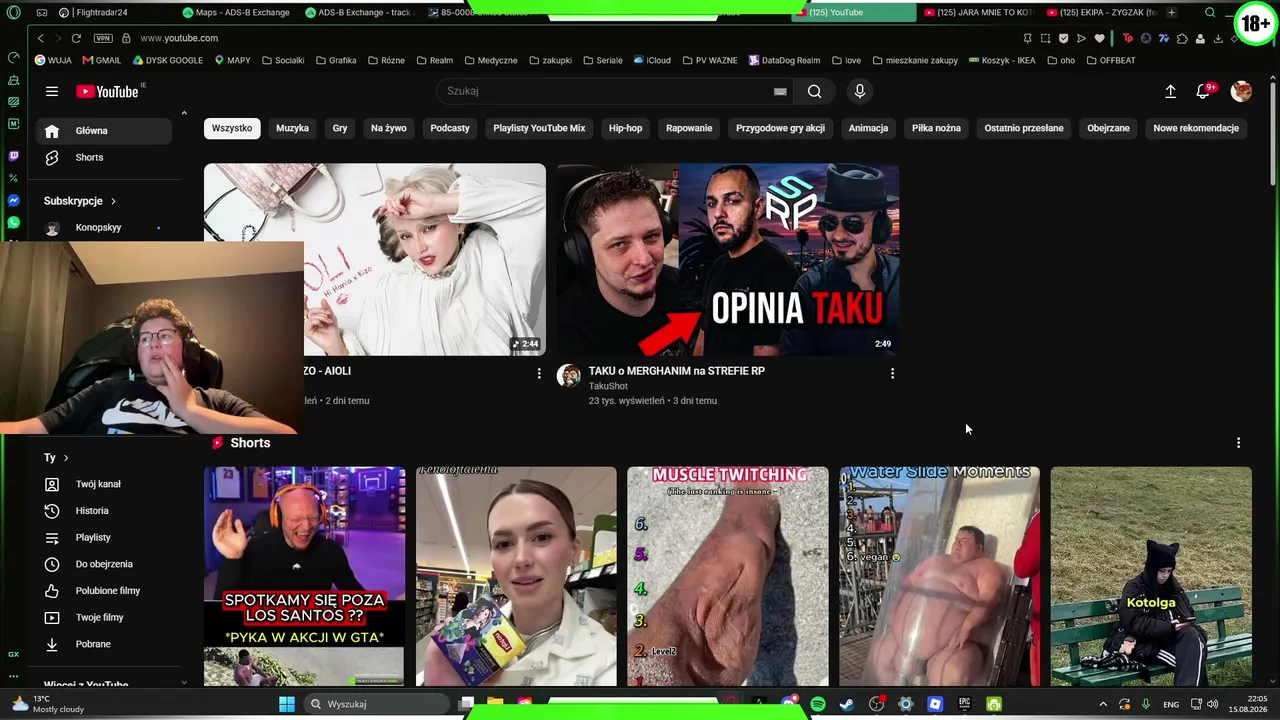Open the Medyczne bookmarks folder
Image resolution: width=1280 pixels, height=720 pixels.
[x=490, y=60]
